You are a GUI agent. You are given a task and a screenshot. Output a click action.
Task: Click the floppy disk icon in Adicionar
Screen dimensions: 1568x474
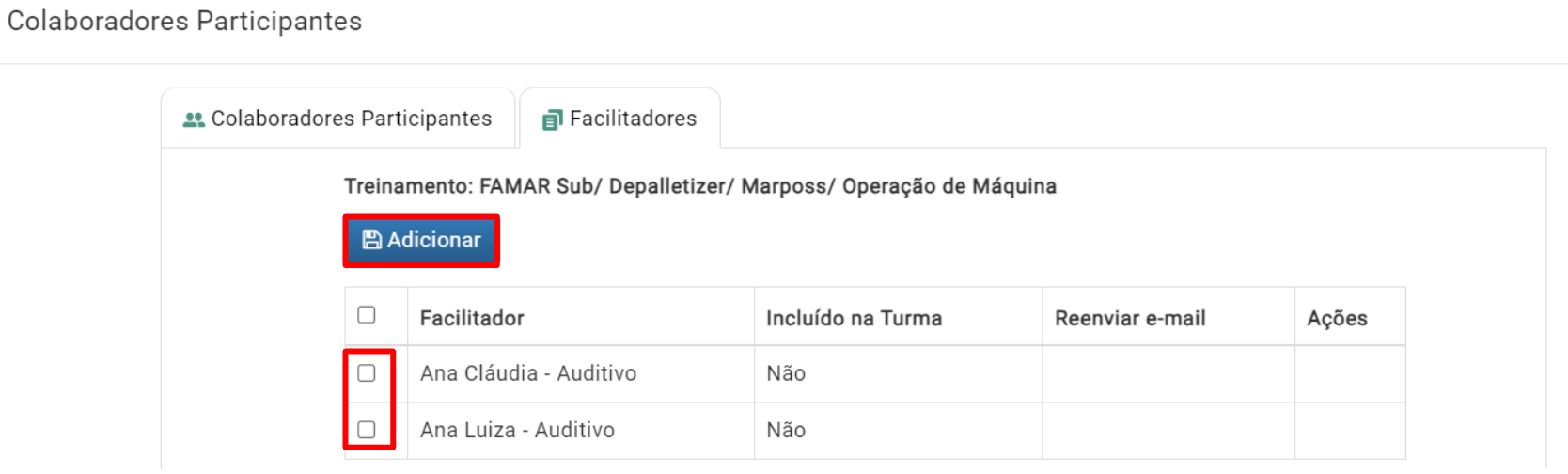pyautogui.click(x=372, y=240)
